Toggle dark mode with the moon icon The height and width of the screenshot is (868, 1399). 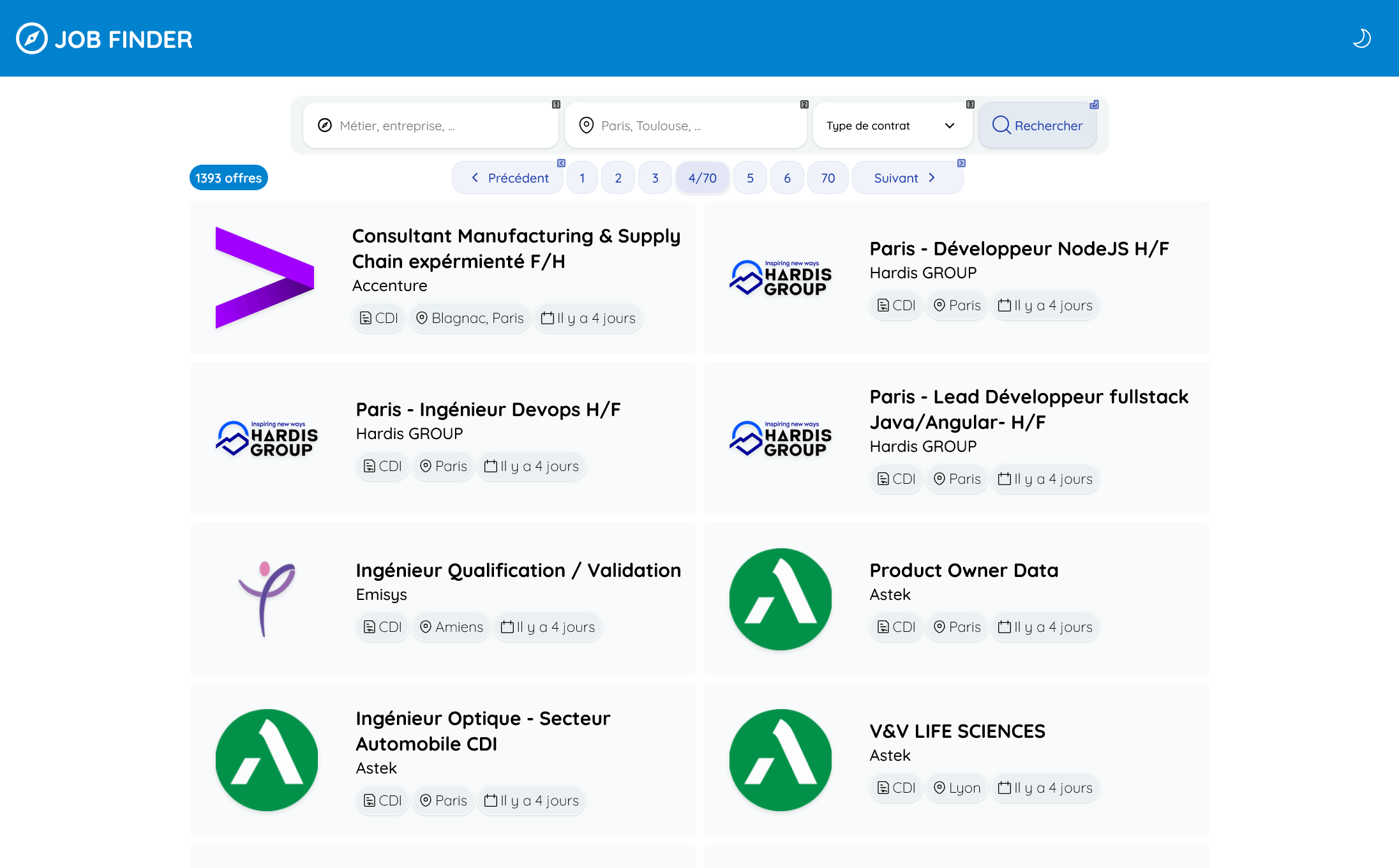[1361, 38]
